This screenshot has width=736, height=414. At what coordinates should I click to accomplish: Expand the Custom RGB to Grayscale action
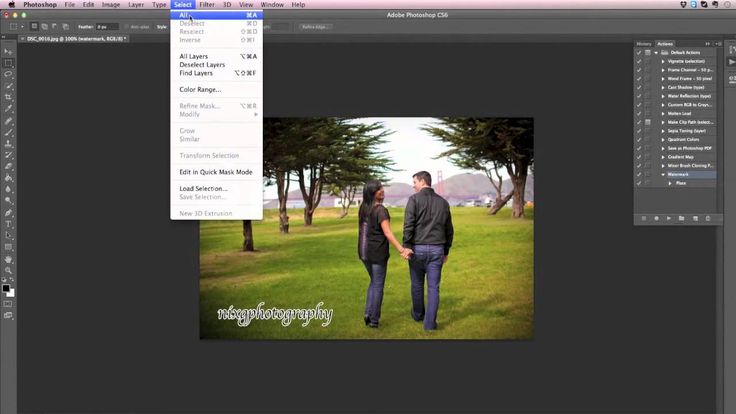coord(663,105)
